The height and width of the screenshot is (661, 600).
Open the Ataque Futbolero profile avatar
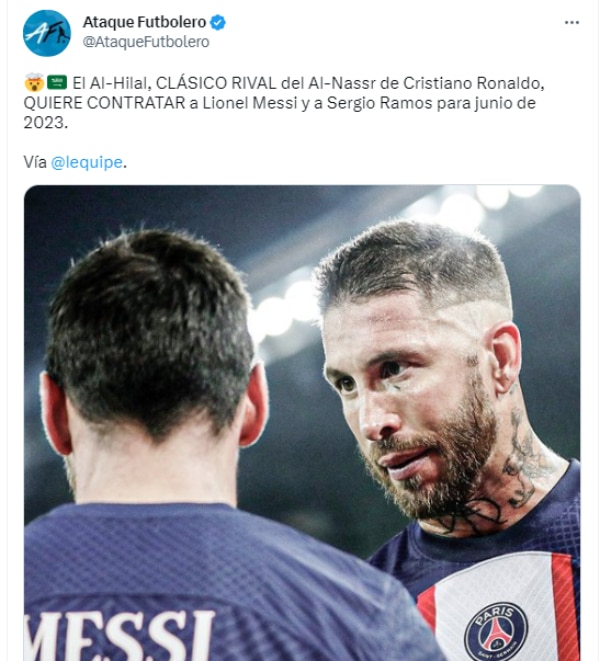coord(47,33)
